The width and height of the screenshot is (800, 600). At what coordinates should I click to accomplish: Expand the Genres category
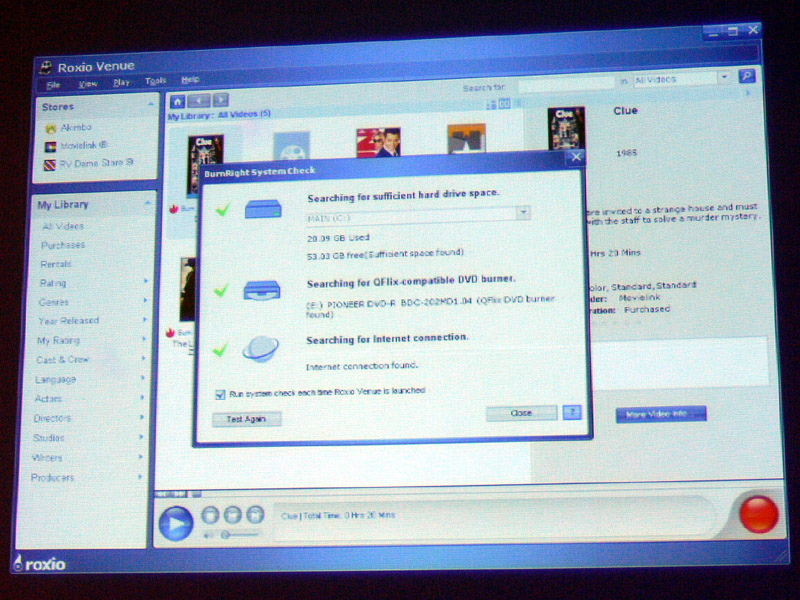(x=144, y=302)
